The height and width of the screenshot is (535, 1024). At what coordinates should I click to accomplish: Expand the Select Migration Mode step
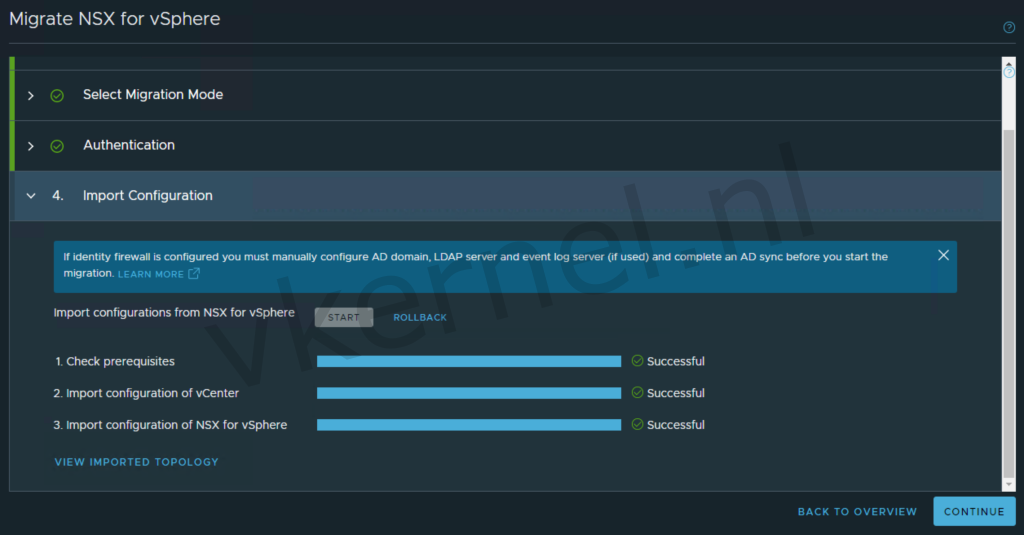[31, 95]
